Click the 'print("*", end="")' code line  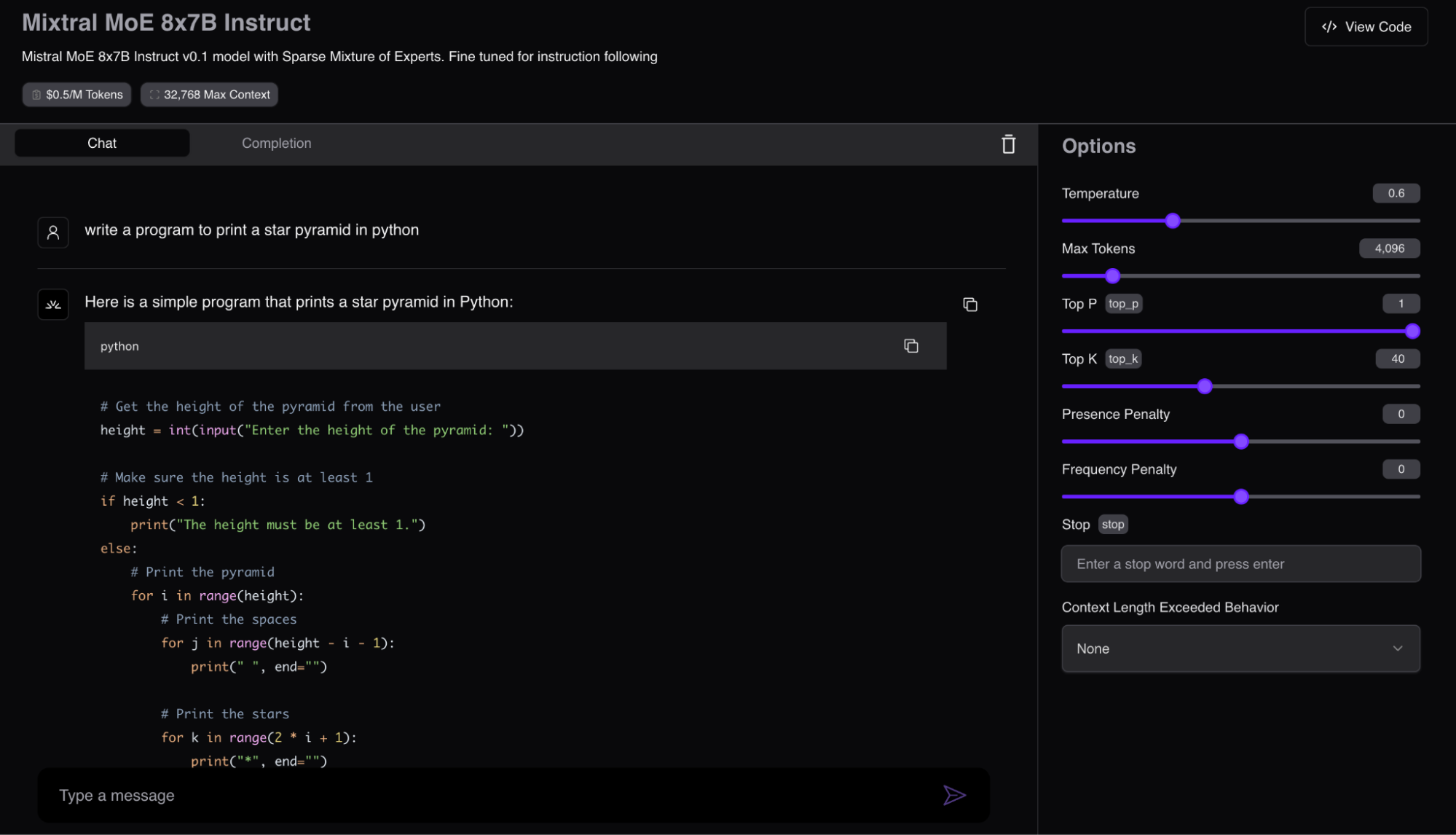[x=259, y=761]
